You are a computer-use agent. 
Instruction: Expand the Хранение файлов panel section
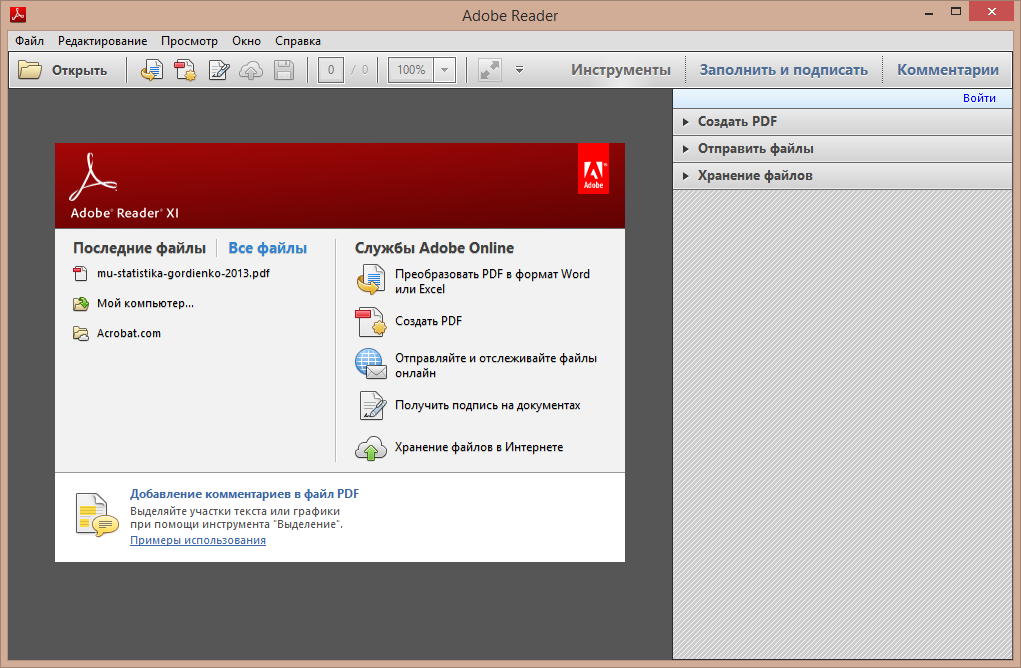click(842, 176)
